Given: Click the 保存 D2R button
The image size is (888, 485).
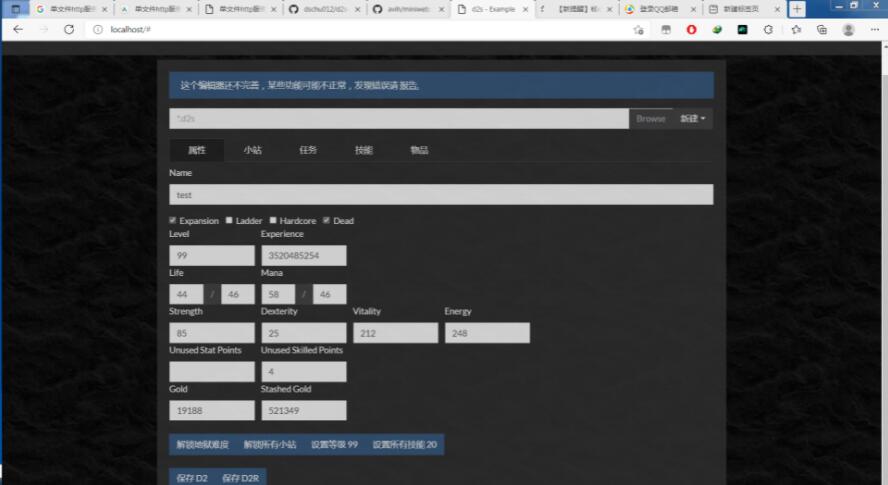Looking at the screenshot, I should [240, 478].
